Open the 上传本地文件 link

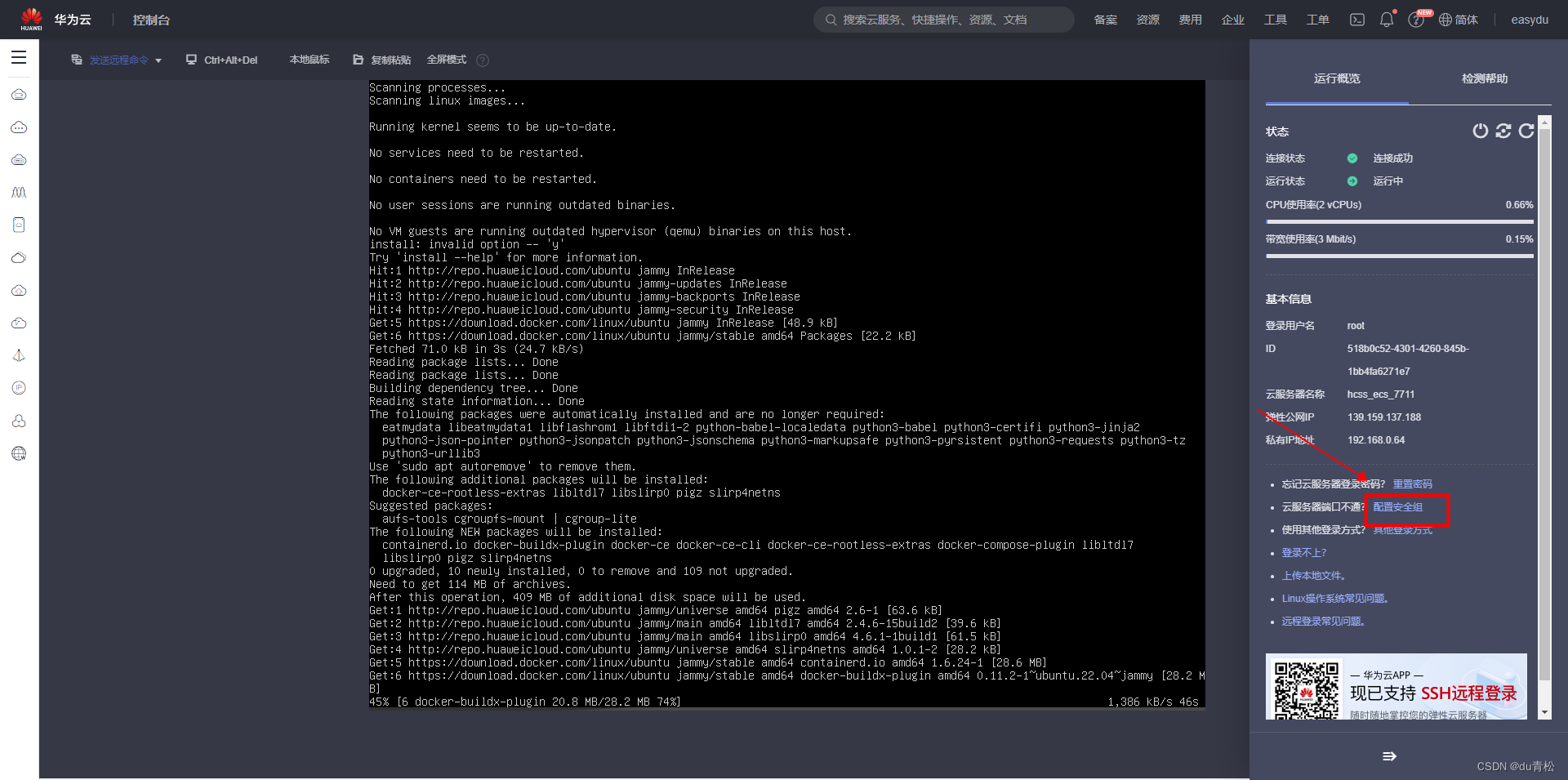[x=1313, y=576]
